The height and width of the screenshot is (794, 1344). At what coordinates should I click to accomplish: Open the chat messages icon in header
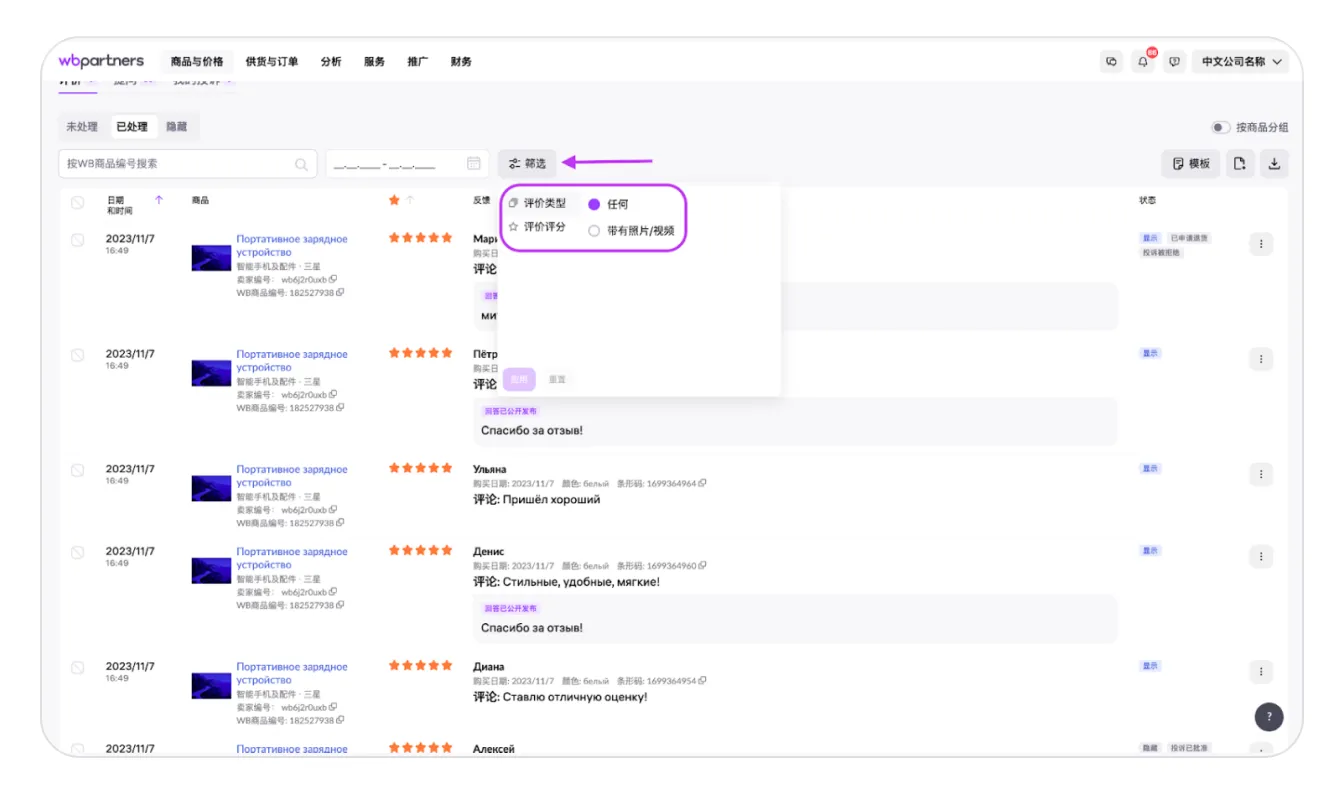[1112, 62]
